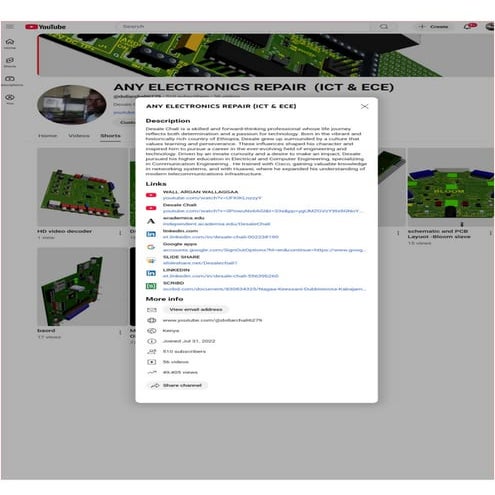Click the Create button
The image size is (495, 495).
(434, 26)
